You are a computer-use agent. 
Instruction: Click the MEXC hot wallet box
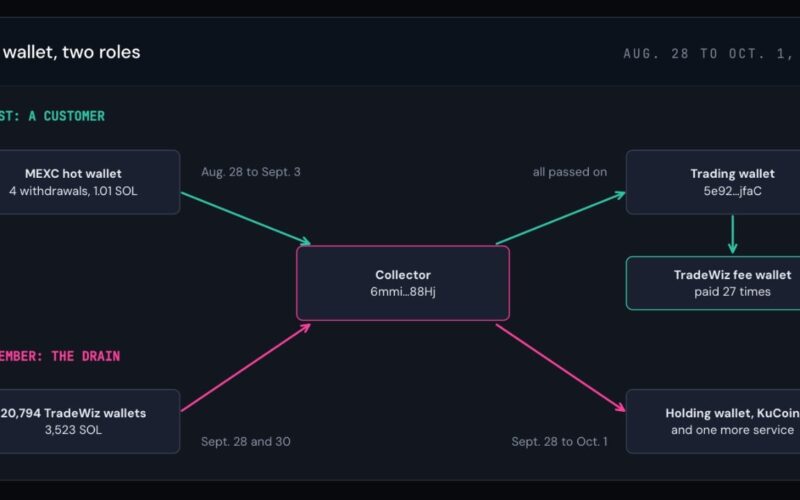pos(89,182)
